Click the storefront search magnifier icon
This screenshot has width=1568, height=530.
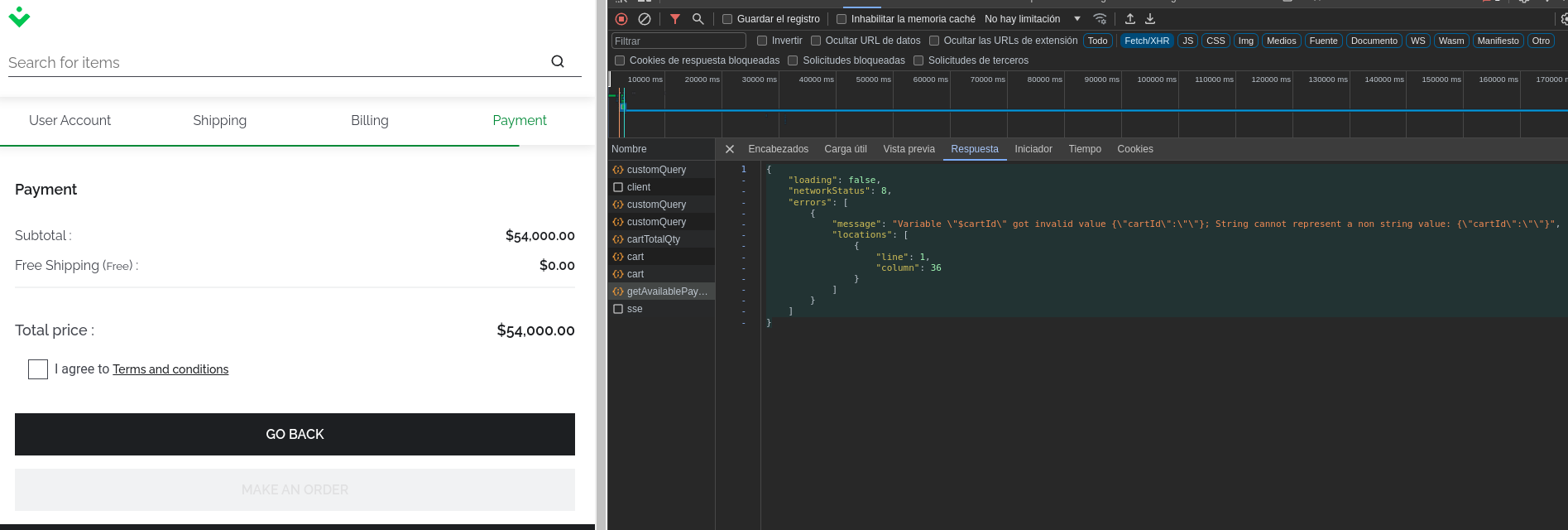click(x=558, y=61)
